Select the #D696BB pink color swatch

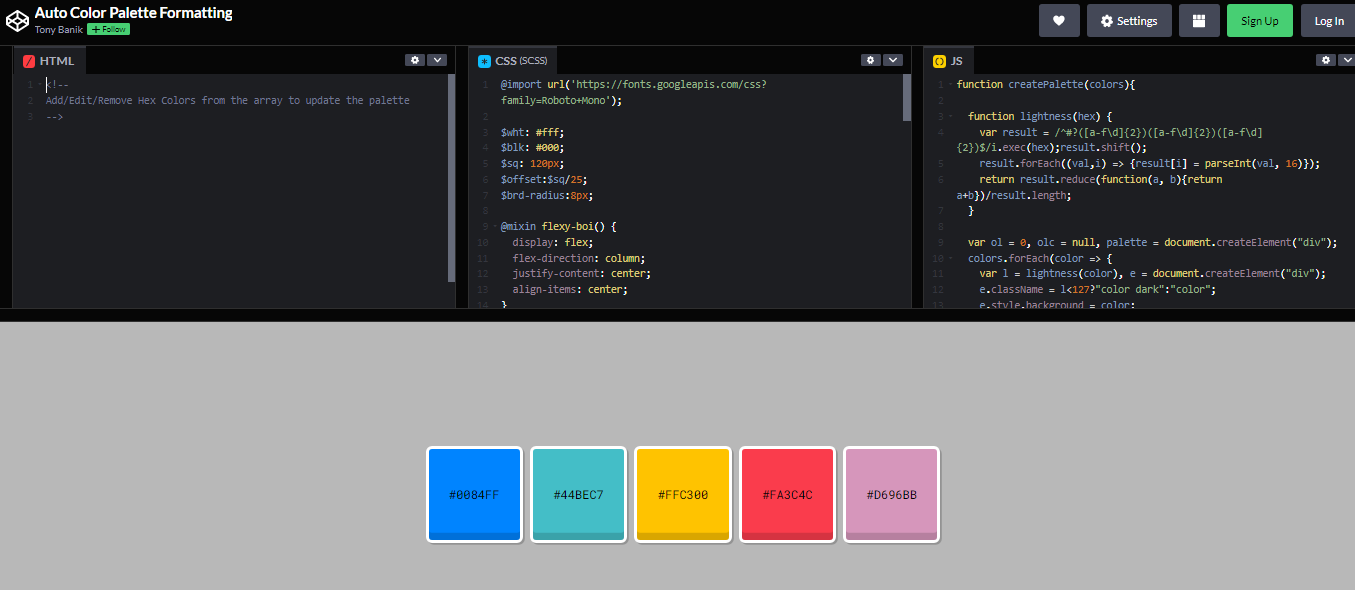coord(891,495)
